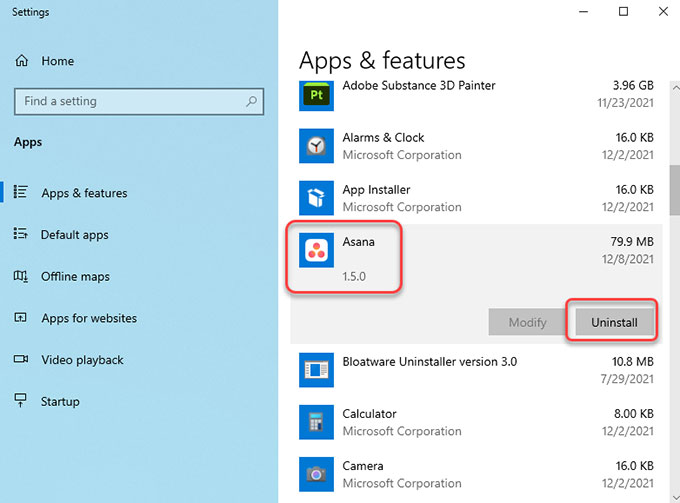Select the Calculator entry name
Viewport: 680px width, 503px height.
[369, 414]
